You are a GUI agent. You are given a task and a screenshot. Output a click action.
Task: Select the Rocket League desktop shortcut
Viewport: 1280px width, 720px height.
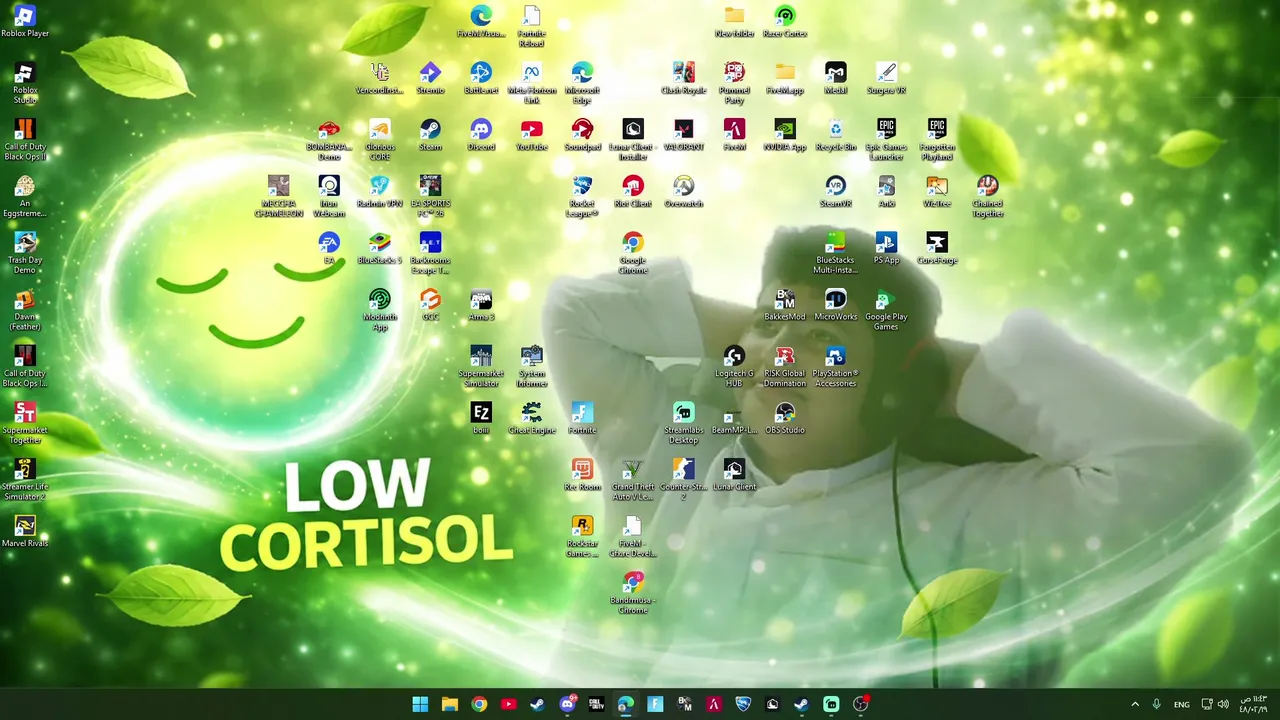point(582,197)
